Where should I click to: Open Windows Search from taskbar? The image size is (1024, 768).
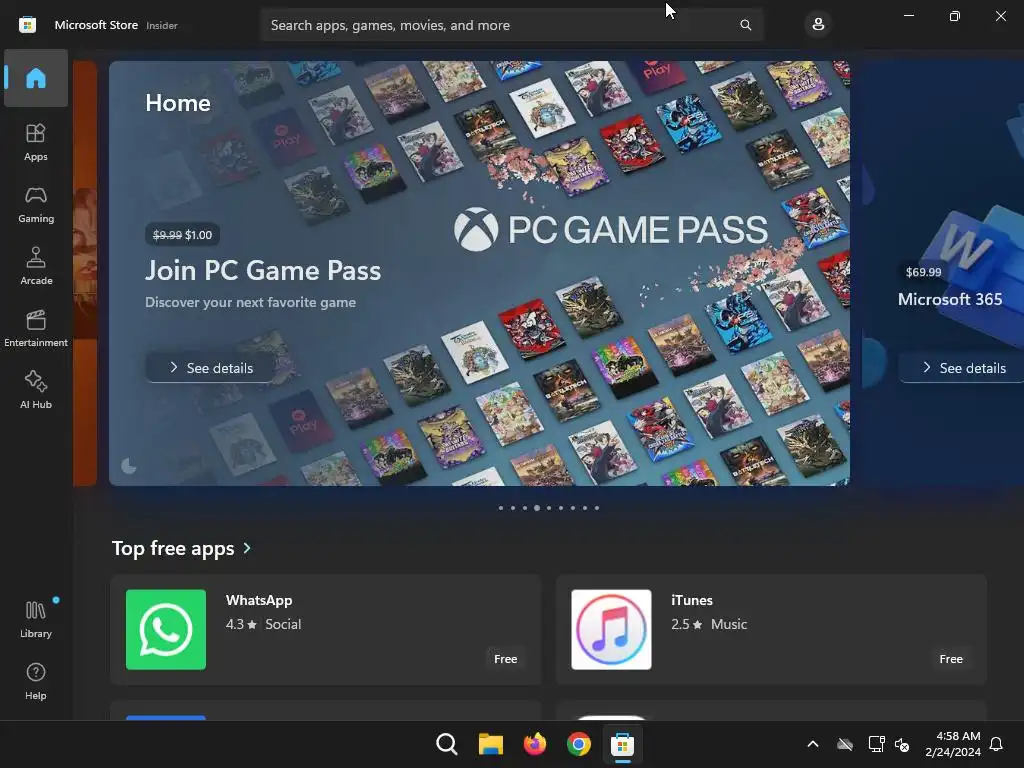coord(447,744)
